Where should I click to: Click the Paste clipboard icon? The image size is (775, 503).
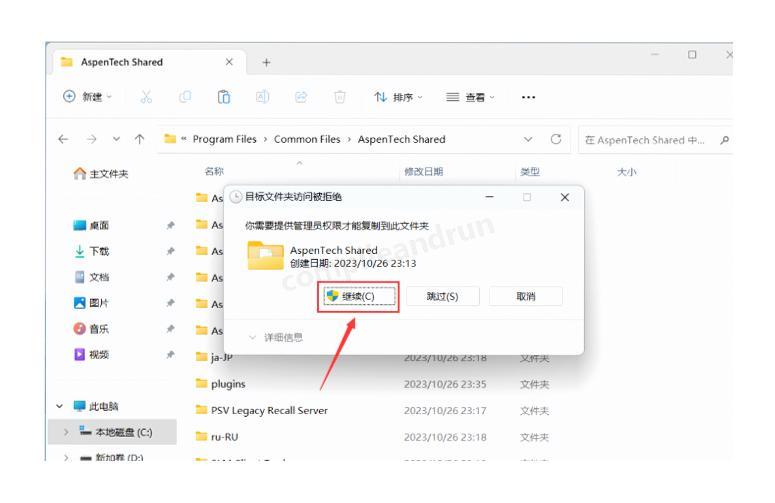point(223,97)
